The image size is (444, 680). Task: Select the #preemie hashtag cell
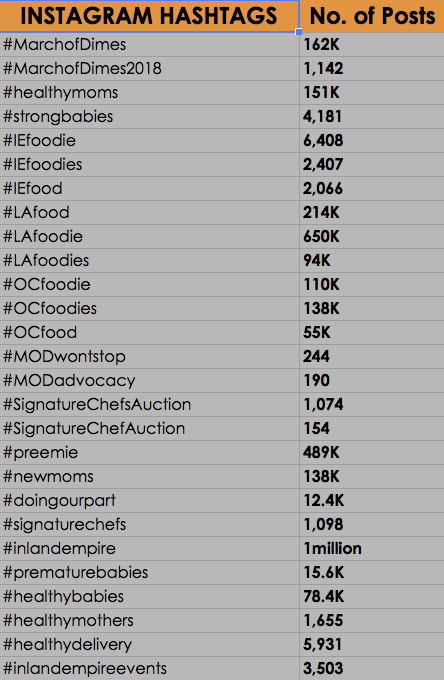pos(149,452)
